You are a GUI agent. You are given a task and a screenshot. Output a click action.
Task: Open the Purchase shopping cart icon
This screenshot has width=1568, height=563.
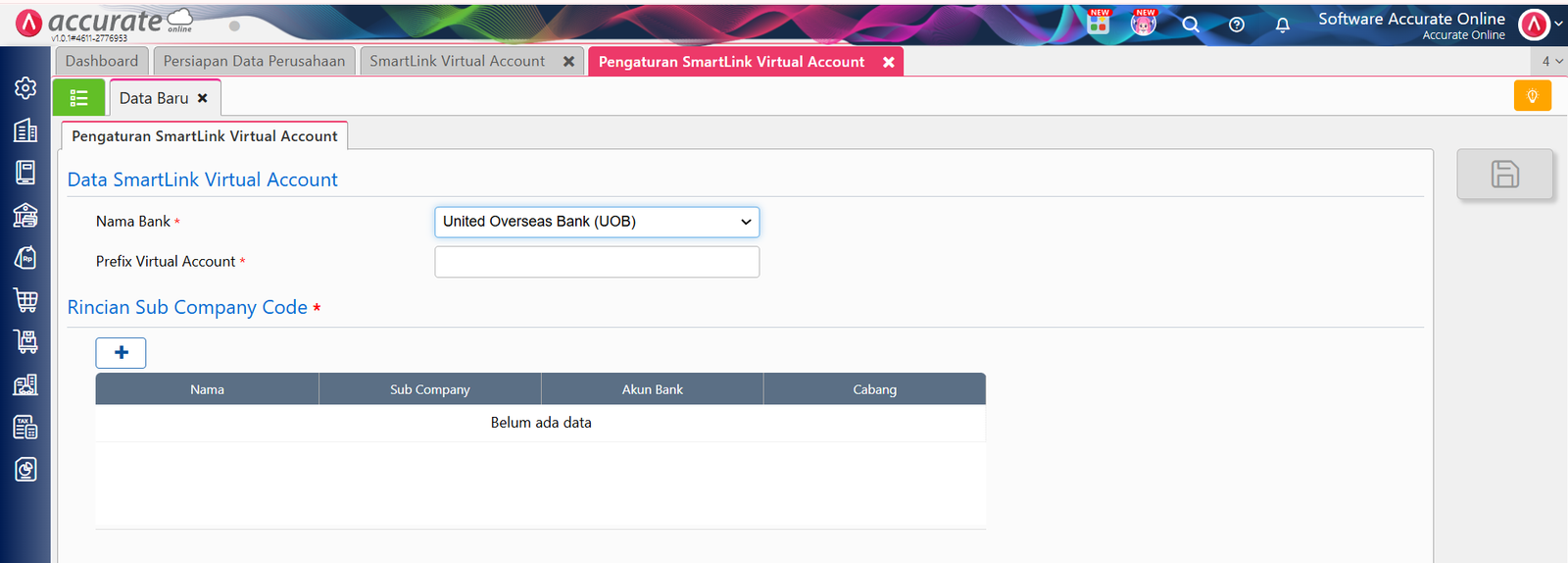(25, 300)
